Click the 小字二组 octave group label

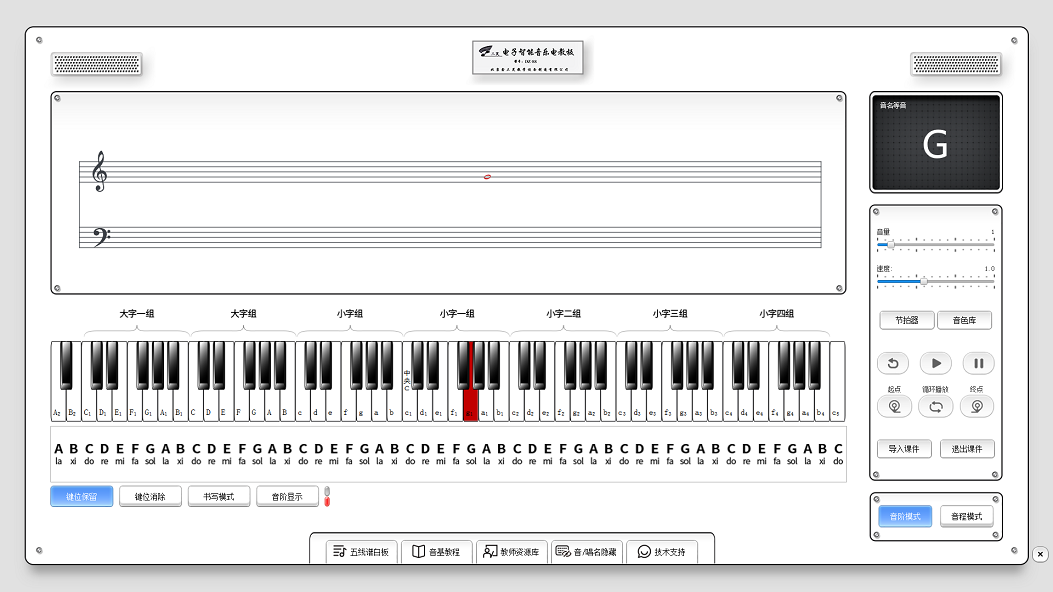pyautogui.click(x=563, y=313)
